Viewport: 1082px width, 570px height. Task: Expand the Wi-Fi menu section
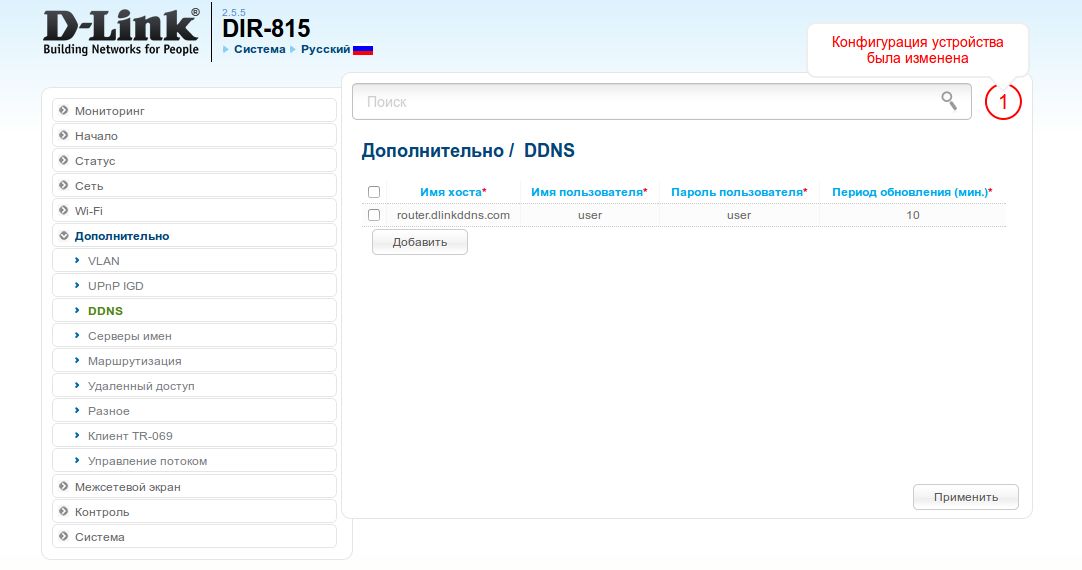[x=88, y=211]
